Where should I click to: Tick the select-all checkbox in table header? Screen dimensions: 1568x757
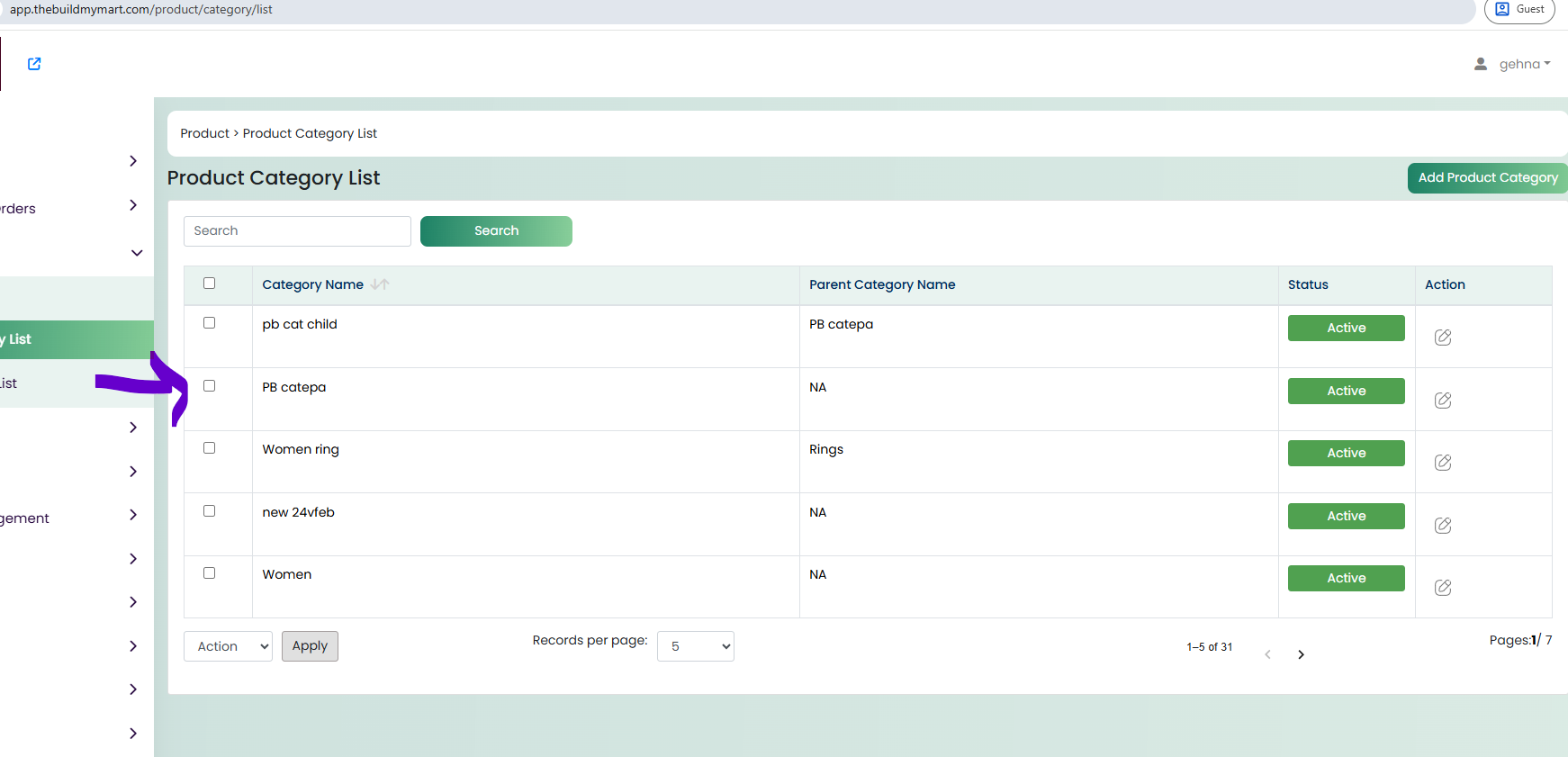point(210,284)
